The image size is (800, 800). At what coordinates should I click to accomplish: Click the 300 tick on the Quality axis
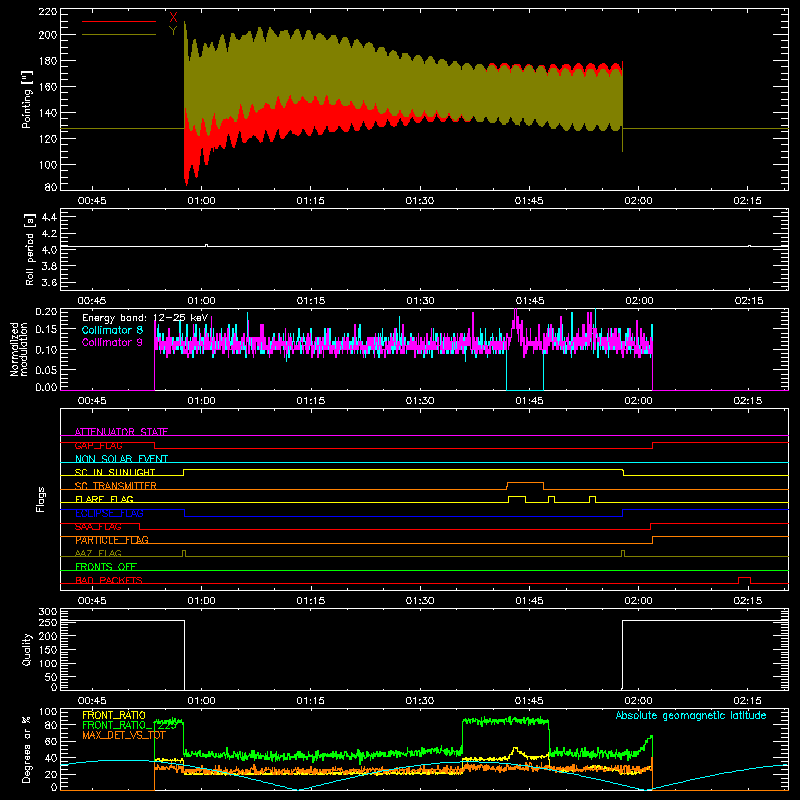click(x=47, y=612)
